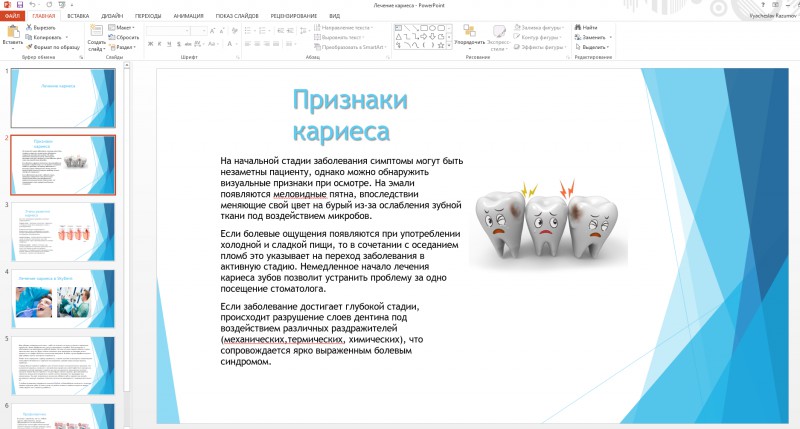This screenshot has width=800, height=429.
Task: Open Section (Раздел) dropdown
Action: [x=122, y=47]
